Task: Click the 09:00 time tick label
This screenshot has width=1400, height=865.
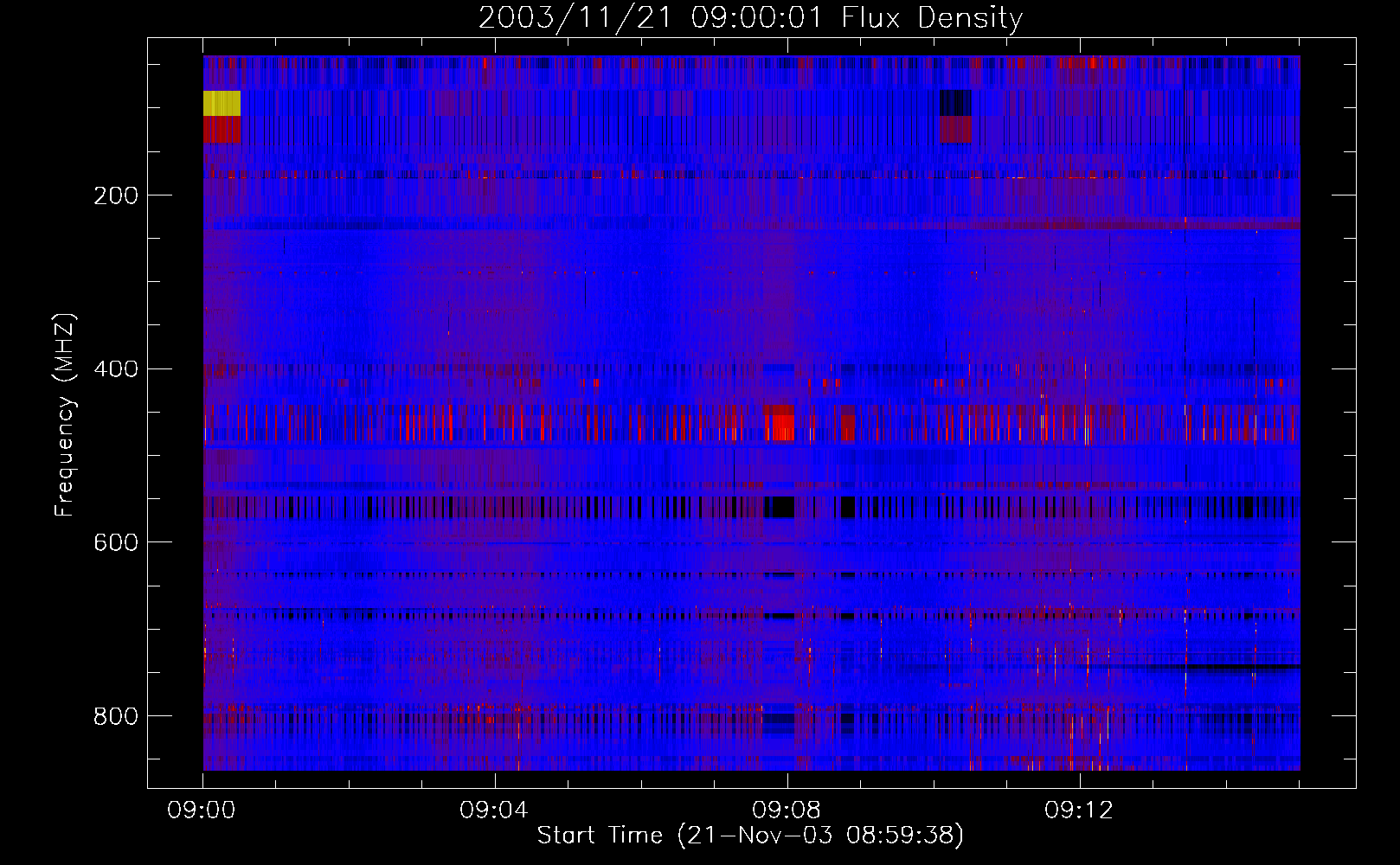Action: [202, 811]
